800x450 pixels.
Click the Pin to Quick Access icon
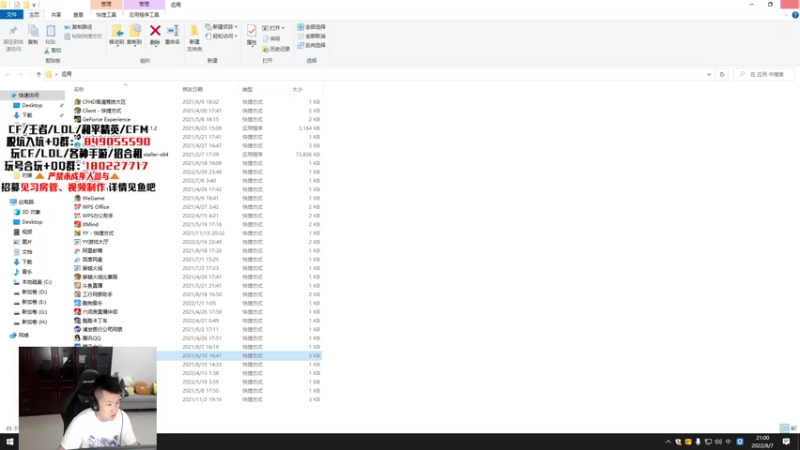(13, 32)
